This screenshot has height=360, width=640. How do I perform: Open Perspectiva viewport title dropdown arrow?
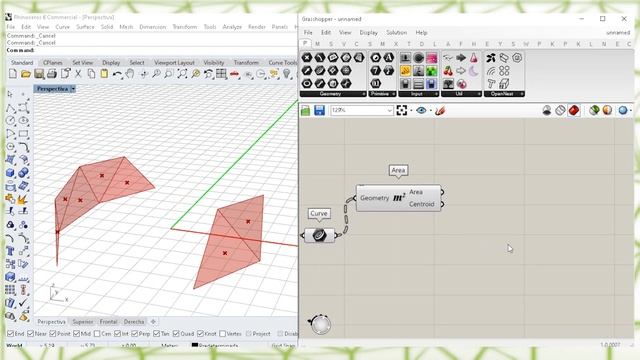tap(73, 89)
